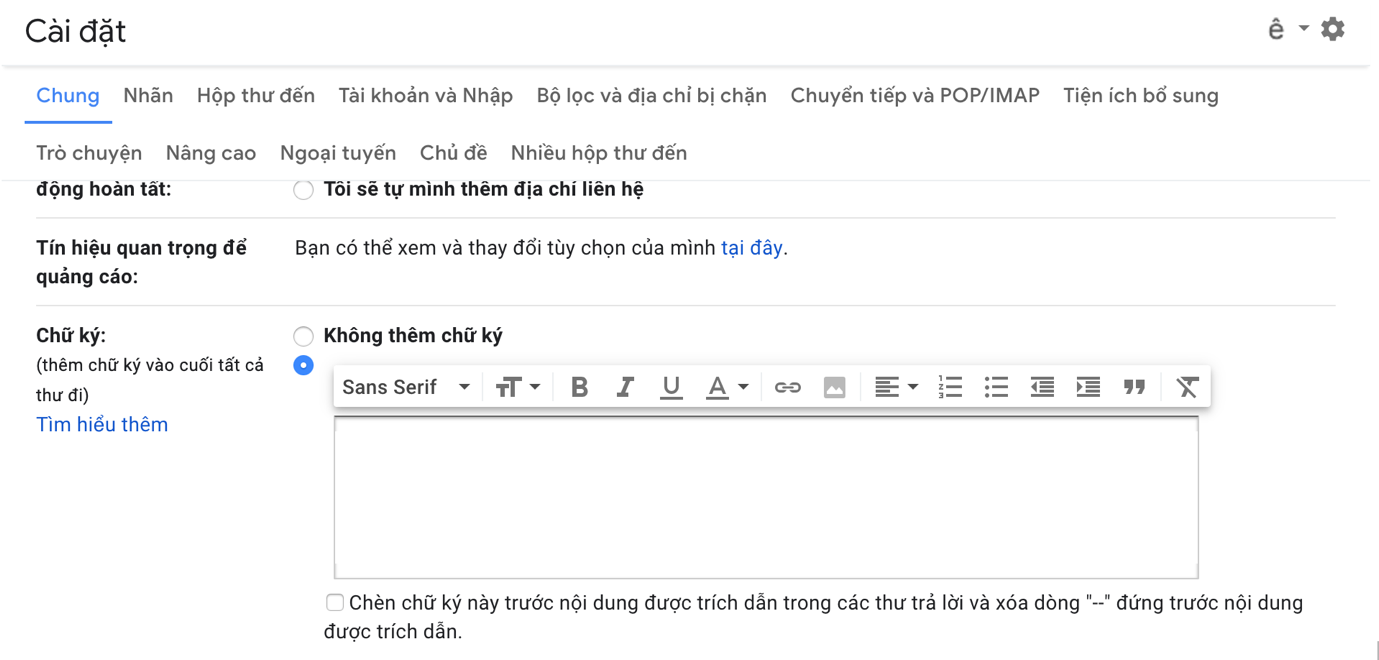Open the text size tool
This screenshot has width=1379, height=660.
tap(518, 387)
